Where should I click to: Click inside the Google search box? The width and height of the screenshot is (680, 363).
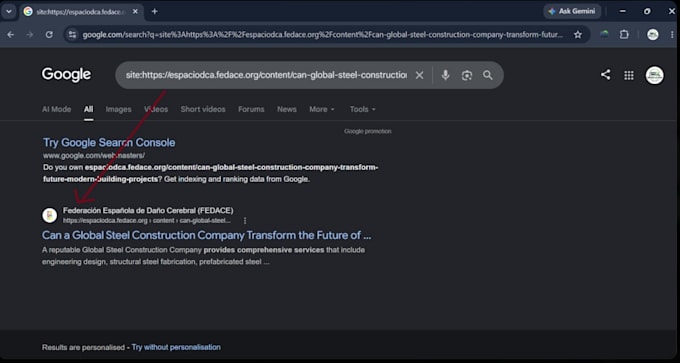265,75
